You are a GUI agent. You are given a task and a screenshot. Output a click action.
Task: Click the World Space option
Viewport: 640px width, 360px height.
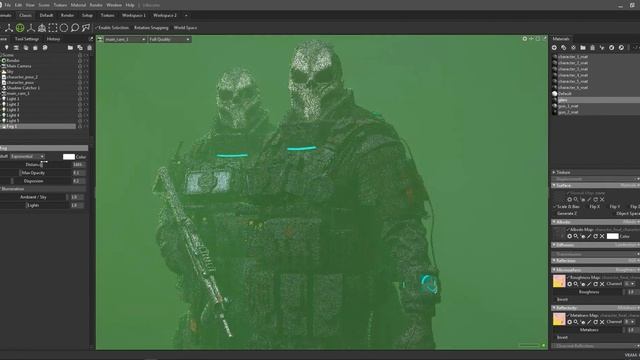tap(185, 28)
